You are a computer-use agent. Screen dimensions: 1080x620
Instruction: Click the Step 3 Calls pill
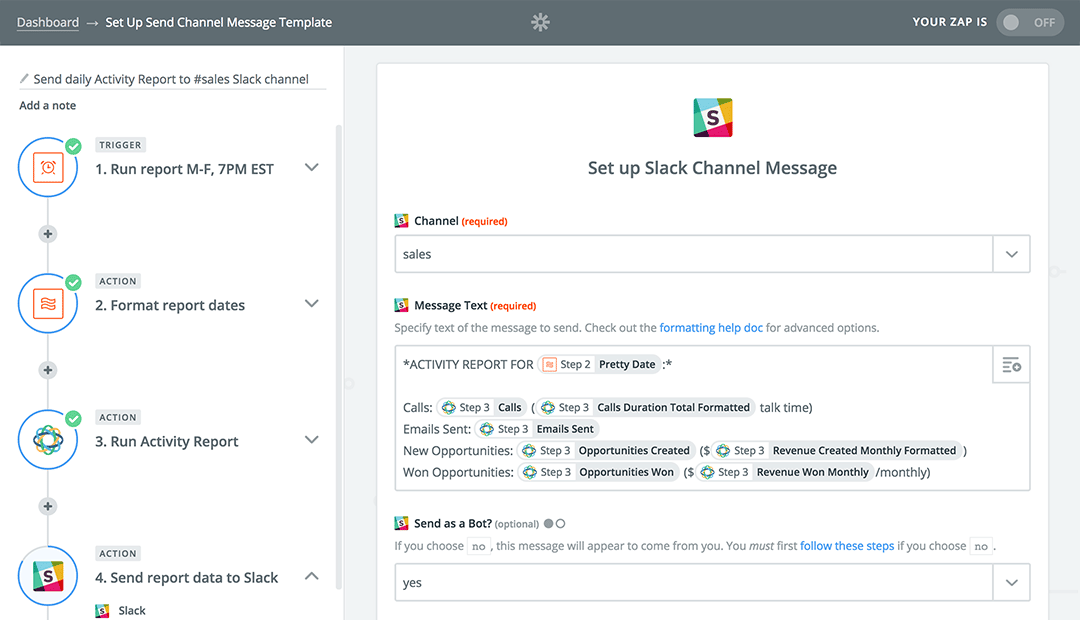[x=481, y=407]
